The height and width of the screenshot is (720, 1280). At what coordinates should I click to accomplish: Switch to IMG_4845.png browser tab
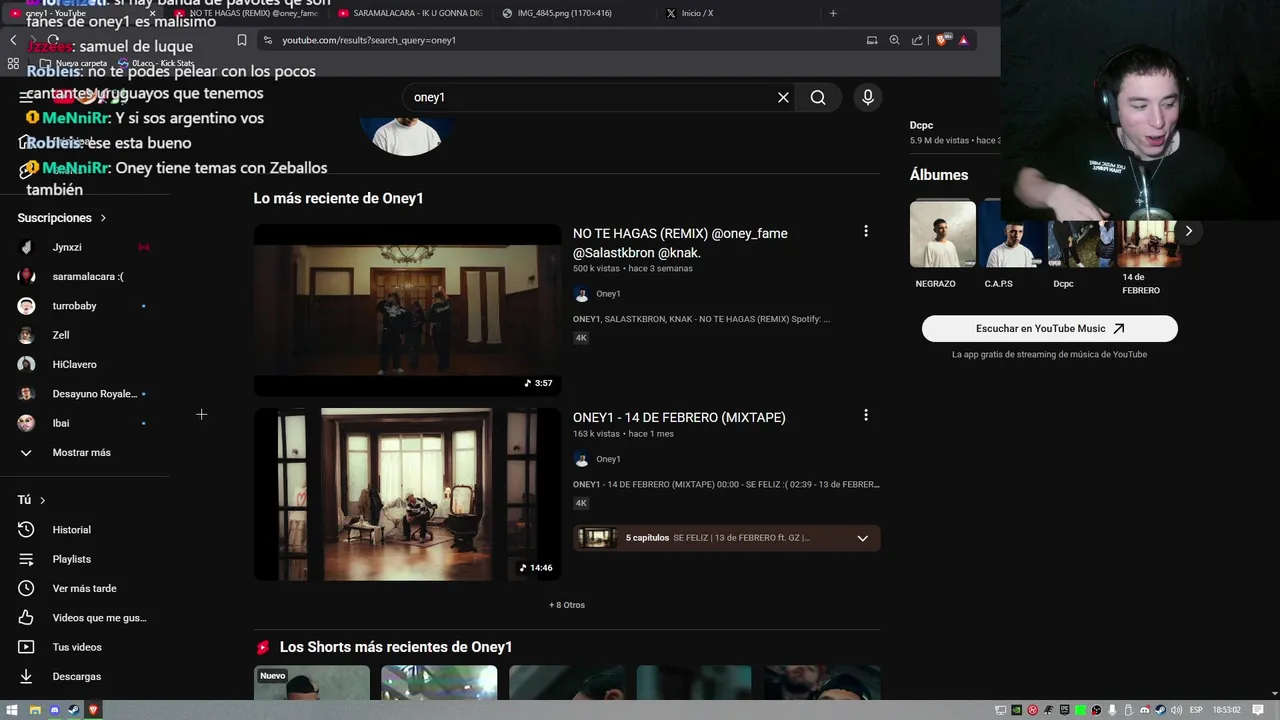573,13
